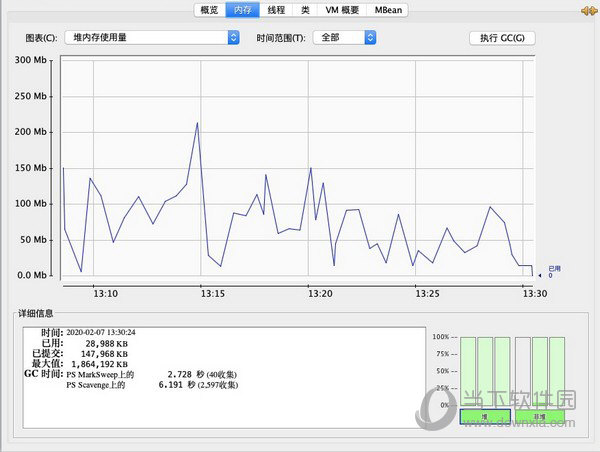
Task: Click the 13:30 label on the time axis
Action: tap(535, 294)
